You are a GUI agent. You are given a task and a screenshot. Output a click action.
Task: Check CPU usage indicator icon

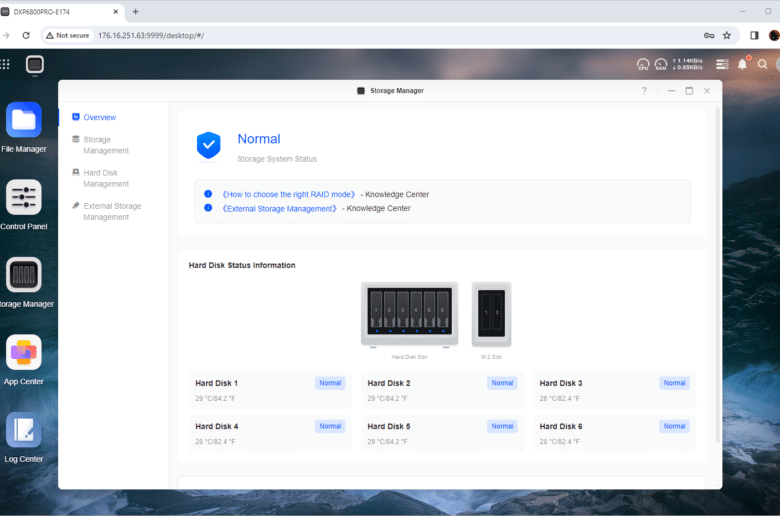(x=643, y=64)
